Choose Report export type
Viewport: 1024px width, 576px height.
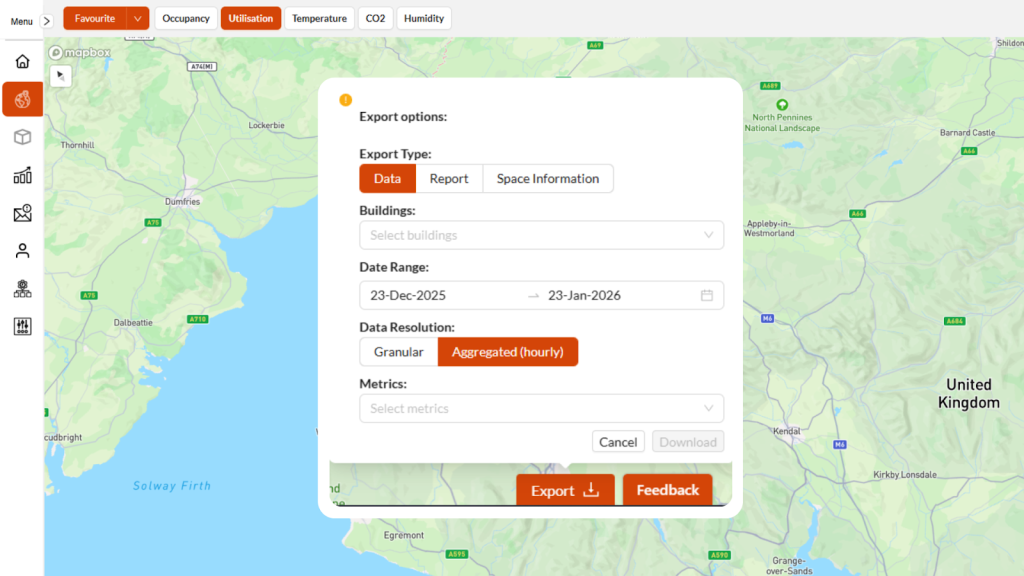click(449, 179)
